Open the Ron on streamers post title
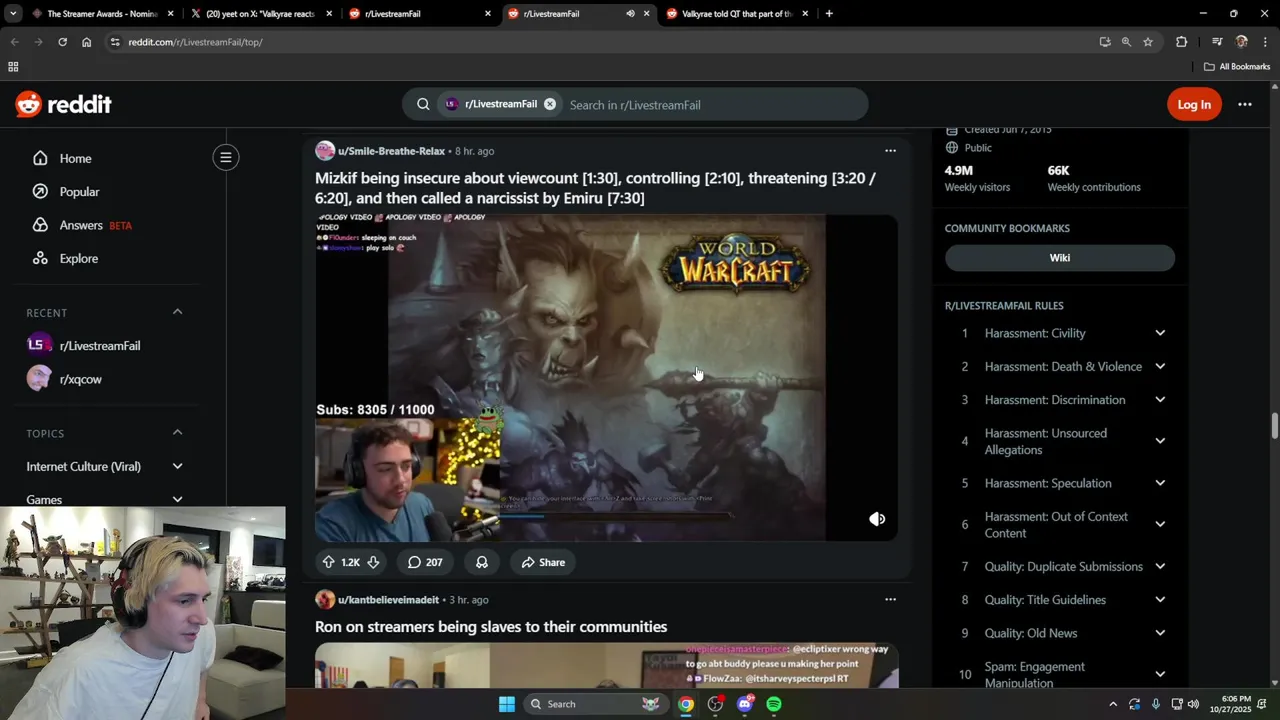Image resolution: width=1280 pixels, height=720 pixels. click(491, 627)
